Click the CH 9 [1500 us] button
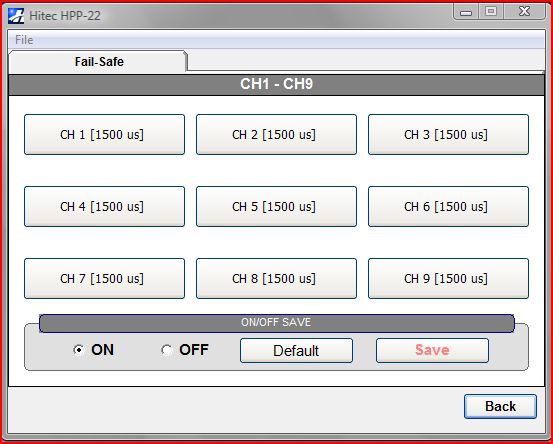The image size is (553, 444). [448, 278]
